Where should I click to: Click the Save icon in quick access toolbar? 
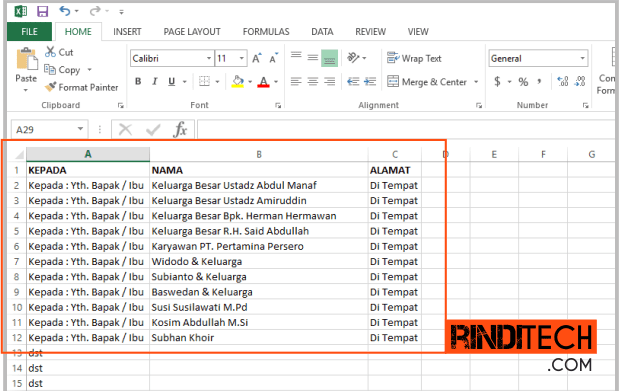42,11
